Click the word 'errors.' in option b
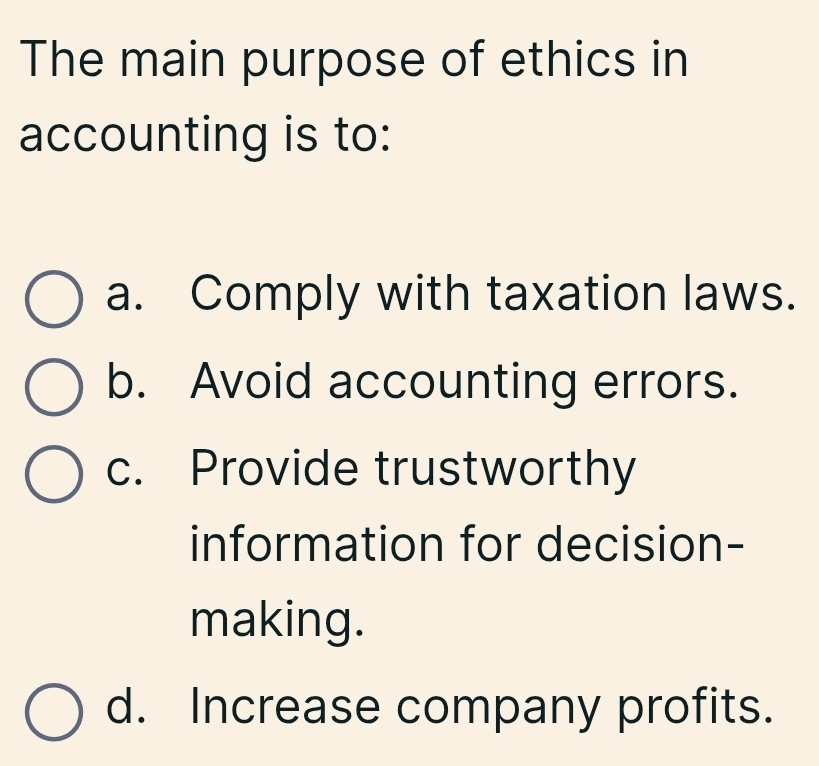 click(665, 382)
